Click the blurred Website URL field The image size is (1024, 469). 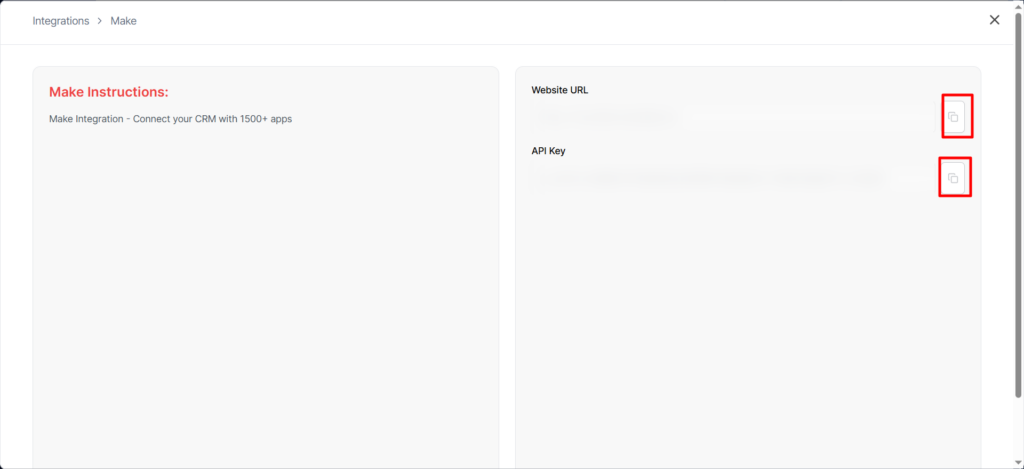point(730,118)
